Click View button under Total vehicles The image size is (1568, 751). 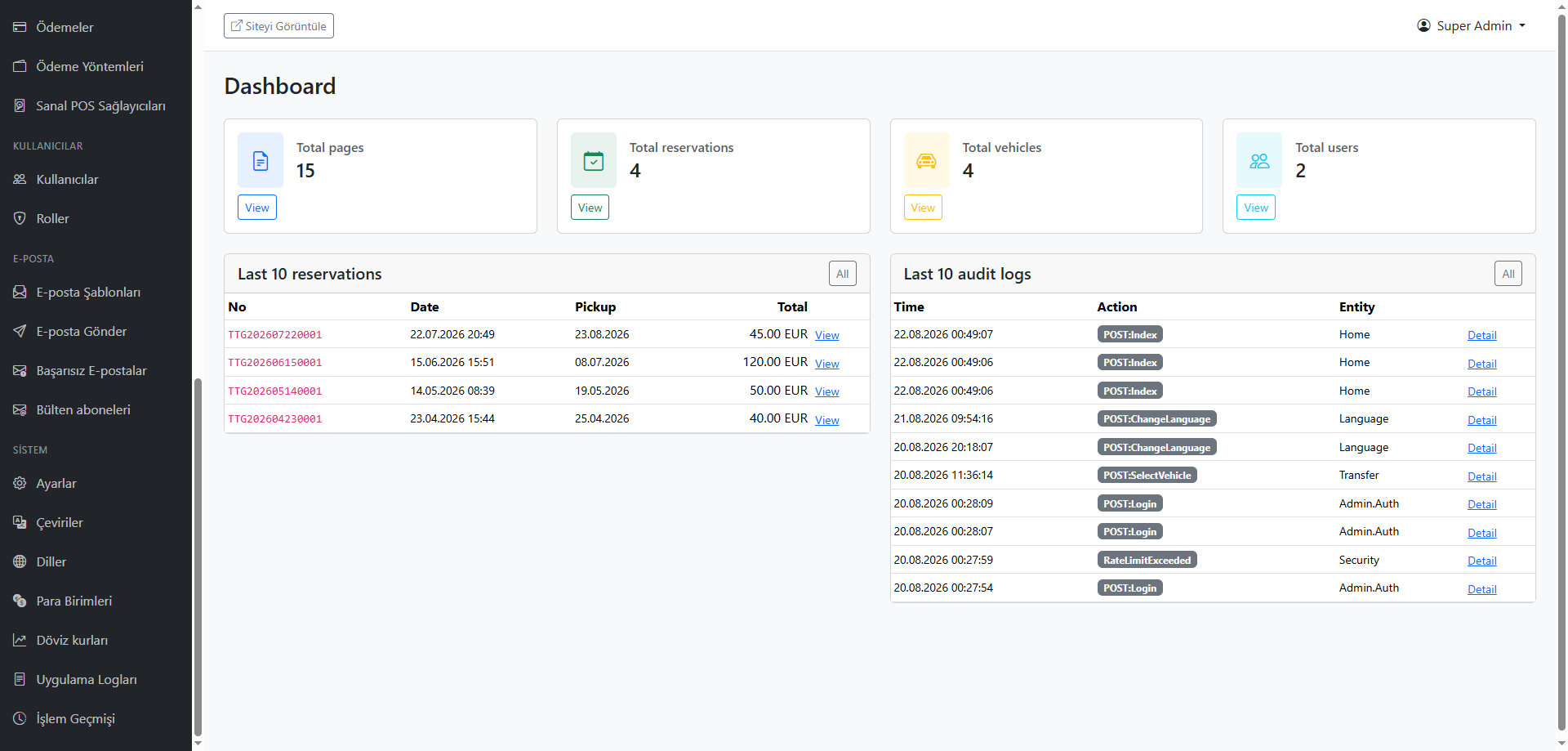click(x=923, y=208)
